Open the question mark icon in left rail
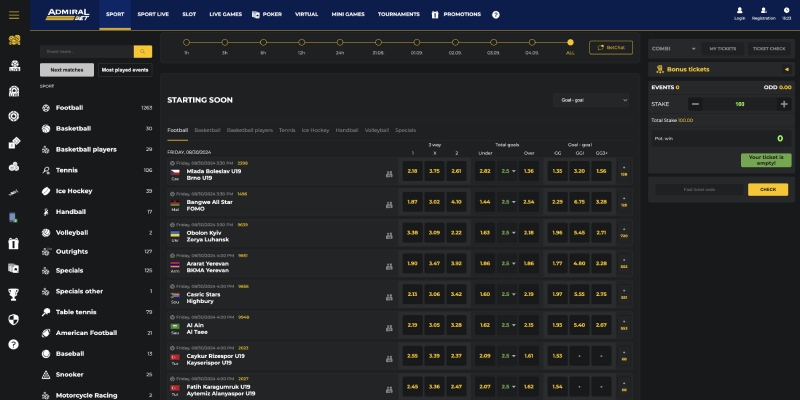800x400 pixels. (x=14, y=344)
